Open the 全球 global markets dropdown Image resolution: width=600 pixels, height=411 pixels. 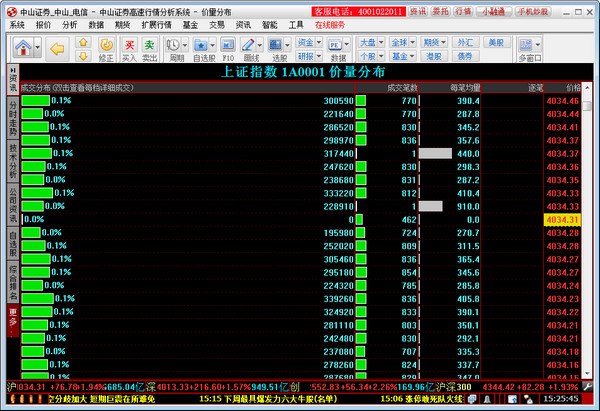click(401, 42)
